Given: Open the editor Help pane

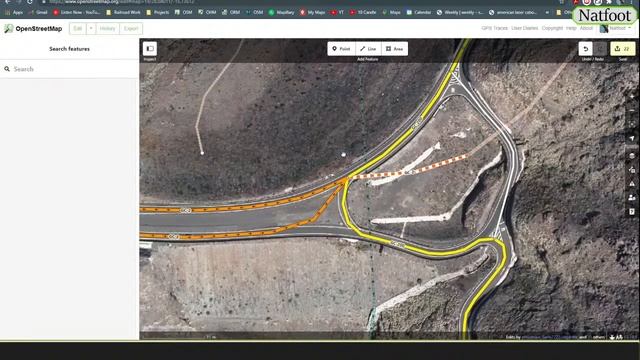Looking at the screenshot, I should (632, 211).
